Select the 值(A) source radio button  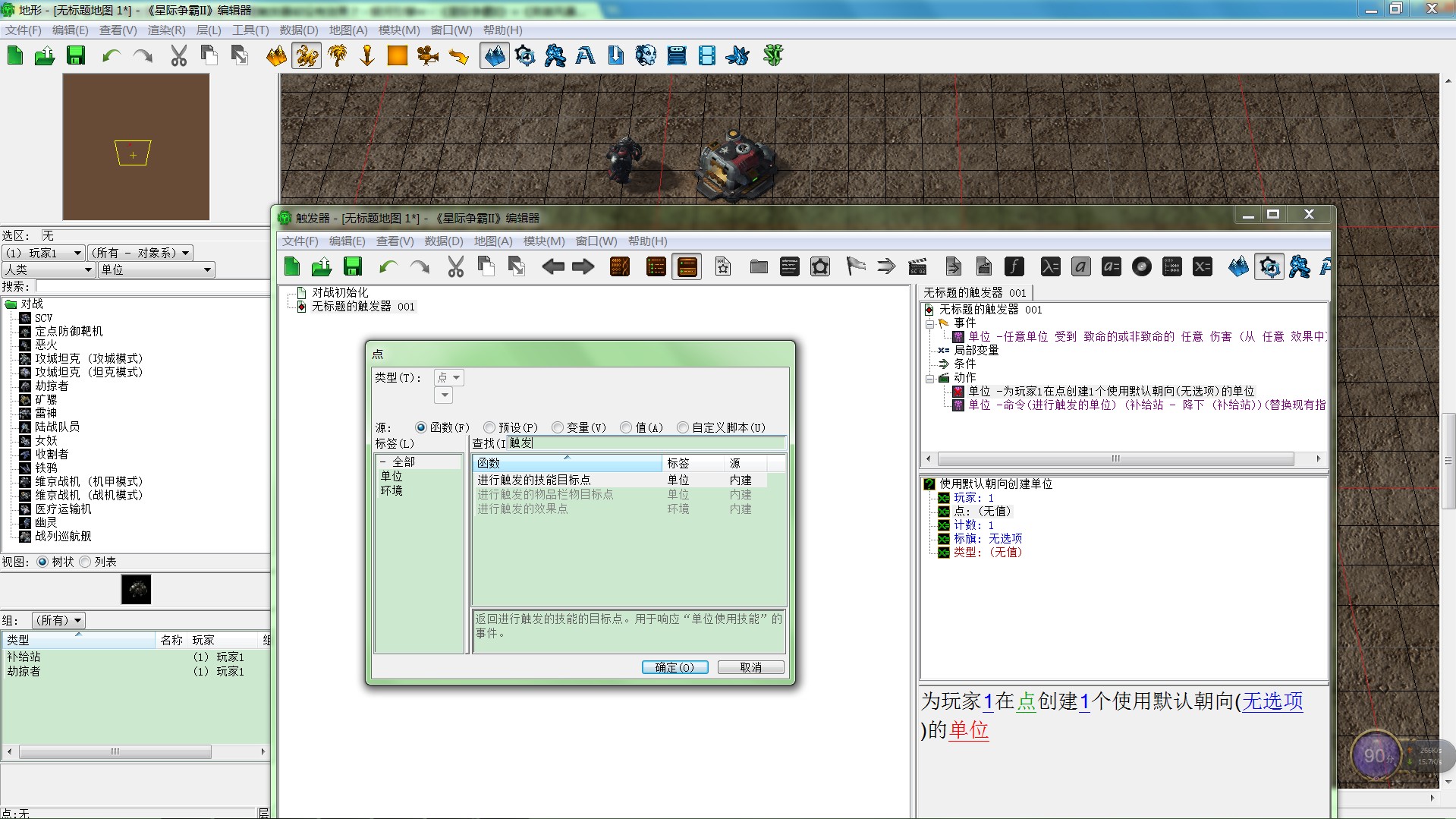pyautogui.click(x=626, y=427)
